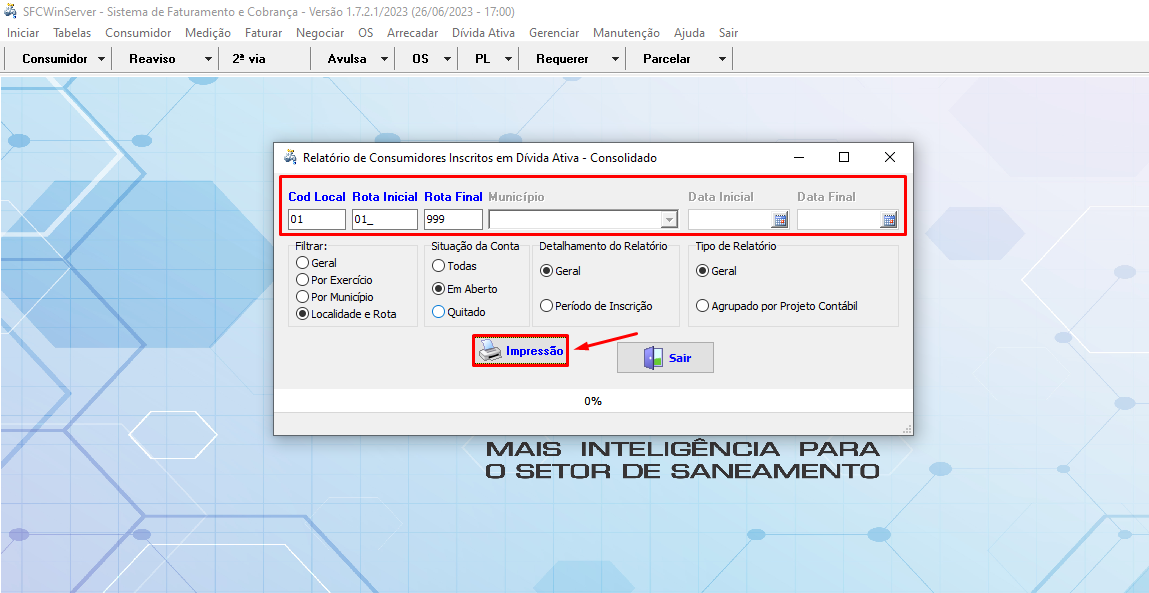
Task: Open the Dívida Ativa menu
Action: click(x=483, y=33)
